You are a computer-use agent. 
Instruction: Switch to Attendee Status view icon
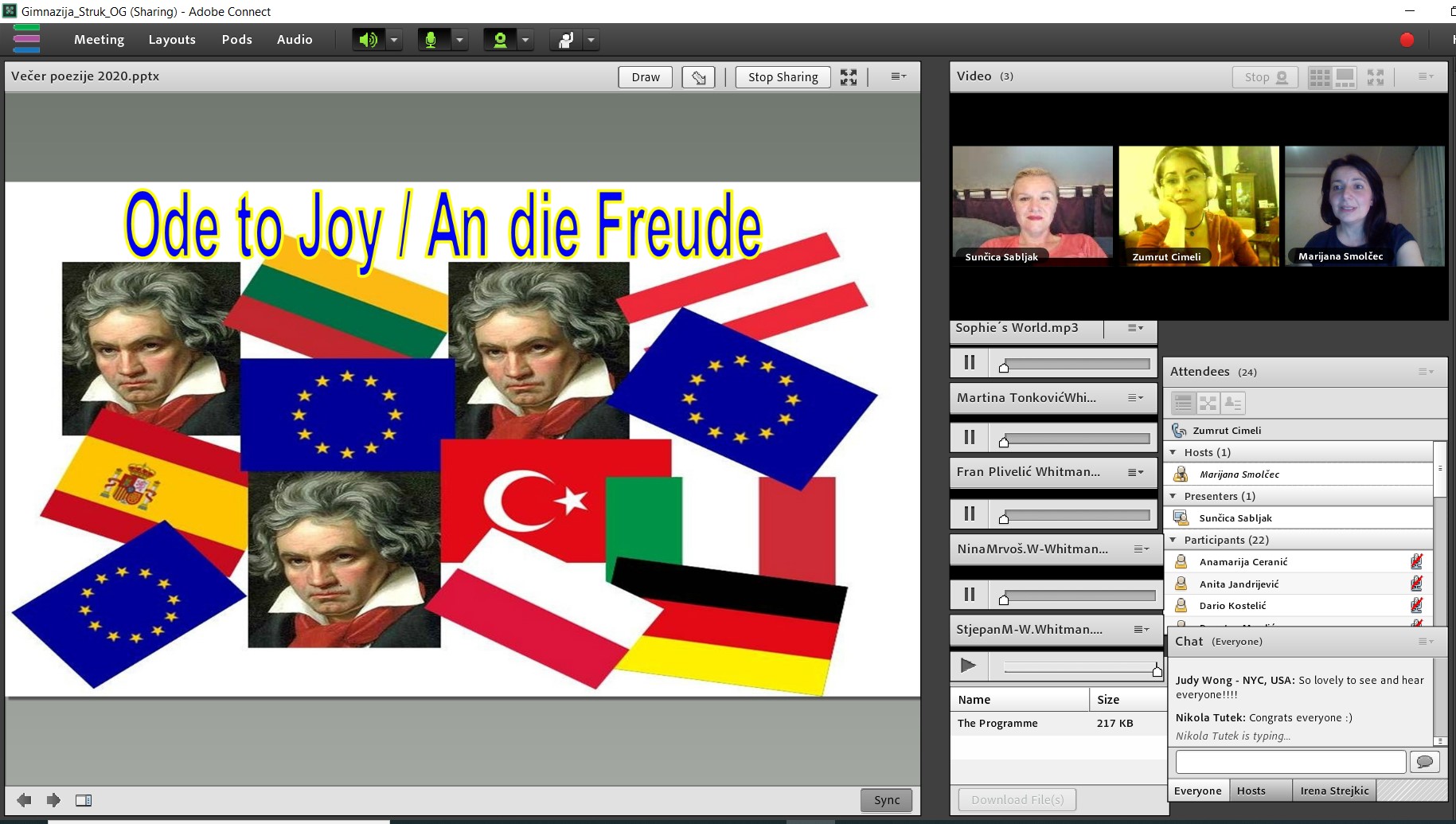[x=1233, y=404]
